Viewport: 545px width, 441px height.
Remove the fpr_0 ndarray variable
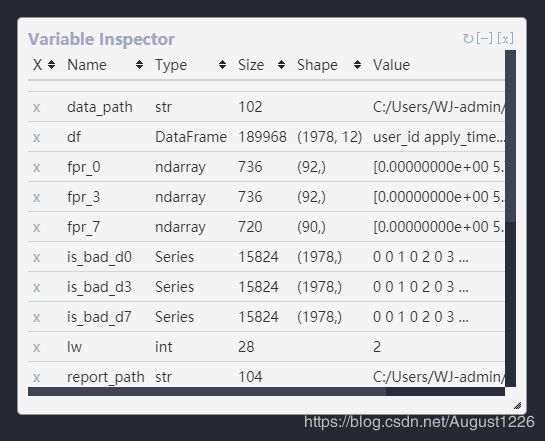coord(36,167)
